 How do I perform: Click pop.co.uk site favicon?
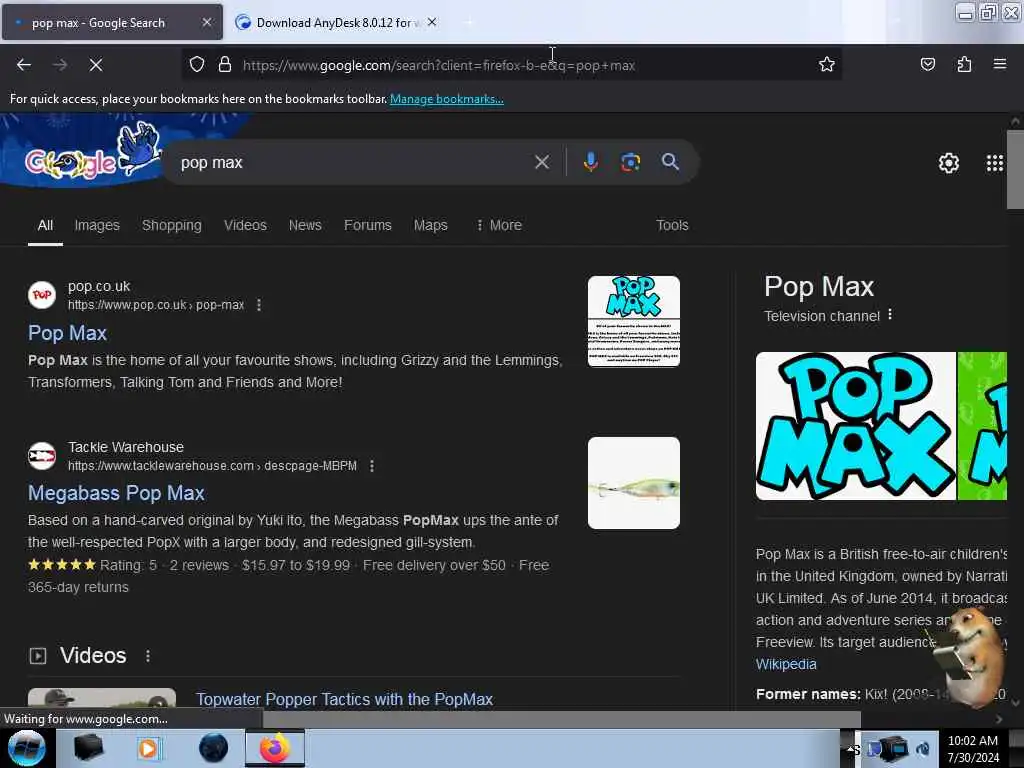42,295
